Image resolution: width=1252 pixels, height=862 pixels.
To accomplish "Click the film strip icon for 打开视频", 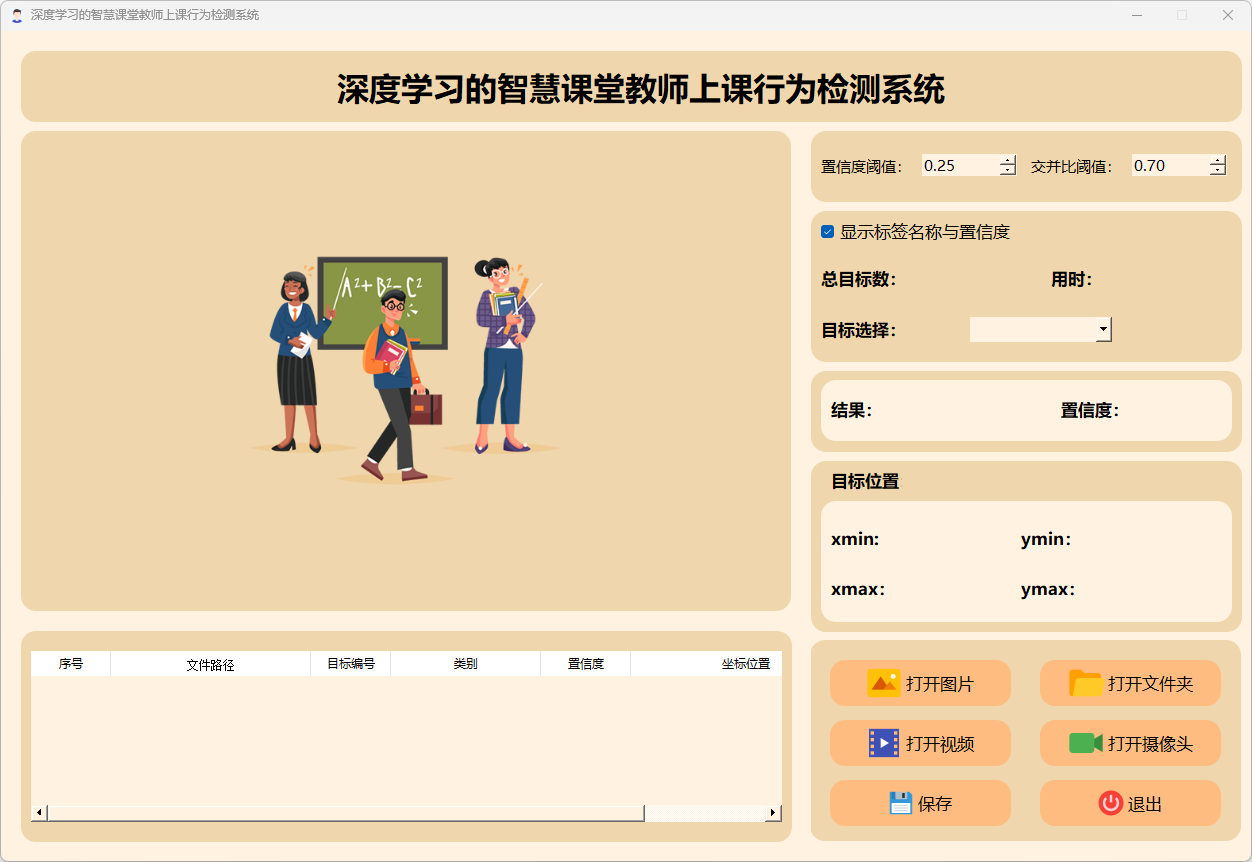I will 883,743.
